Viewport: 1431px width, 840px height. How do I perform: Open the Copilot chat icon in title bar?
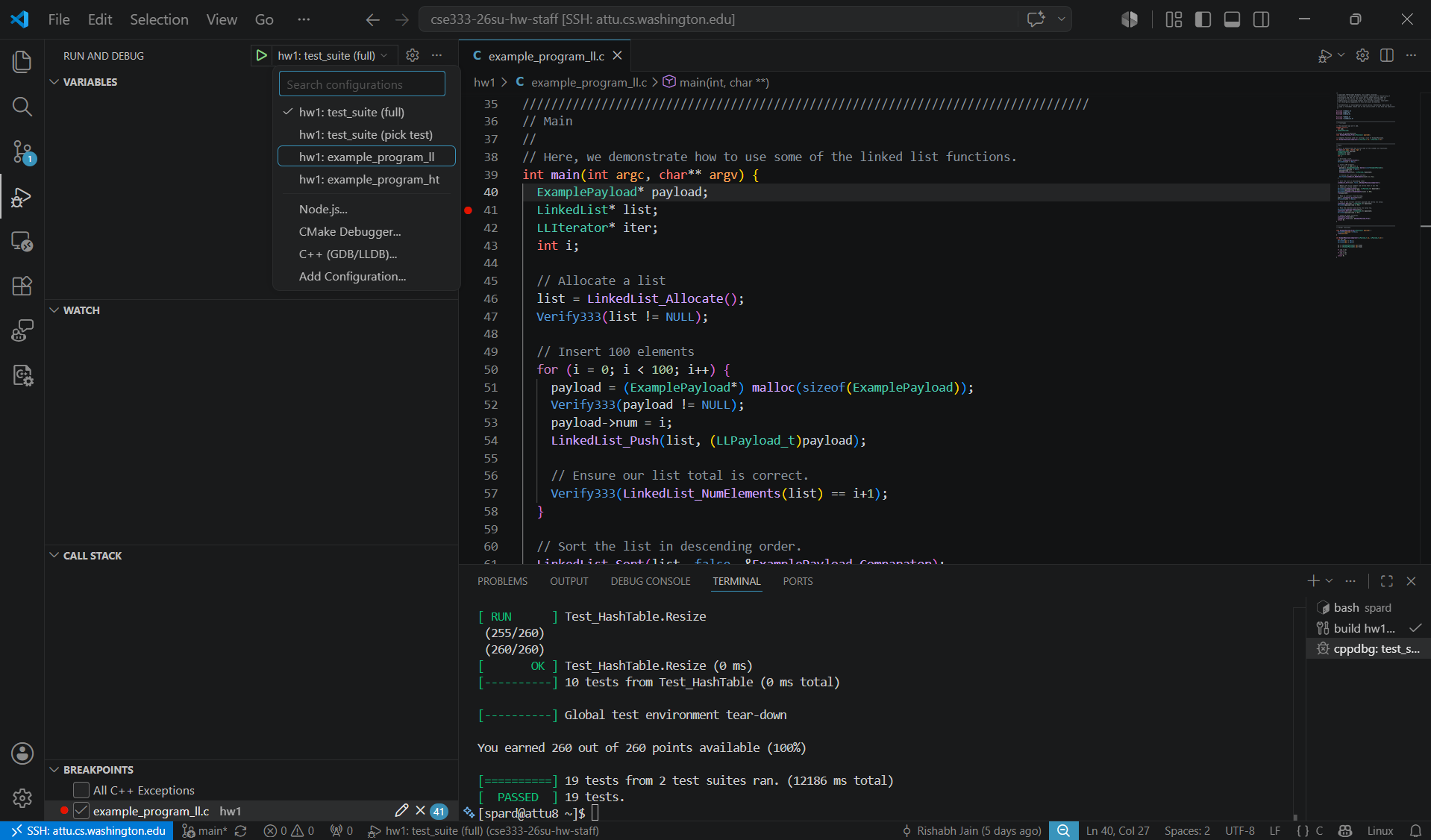pos(1036,19)
